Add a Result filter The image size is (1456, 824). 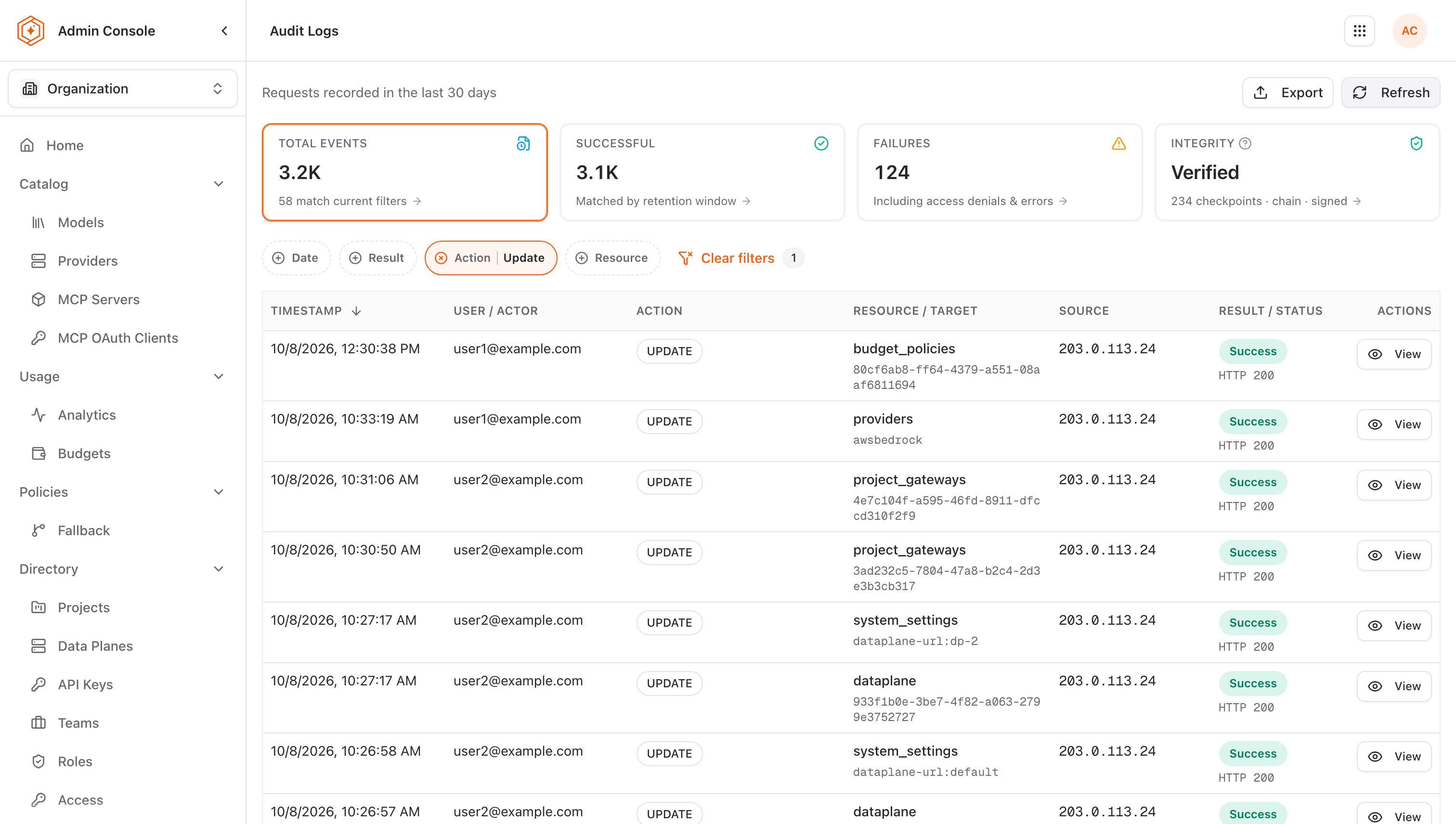click(377, 258)
